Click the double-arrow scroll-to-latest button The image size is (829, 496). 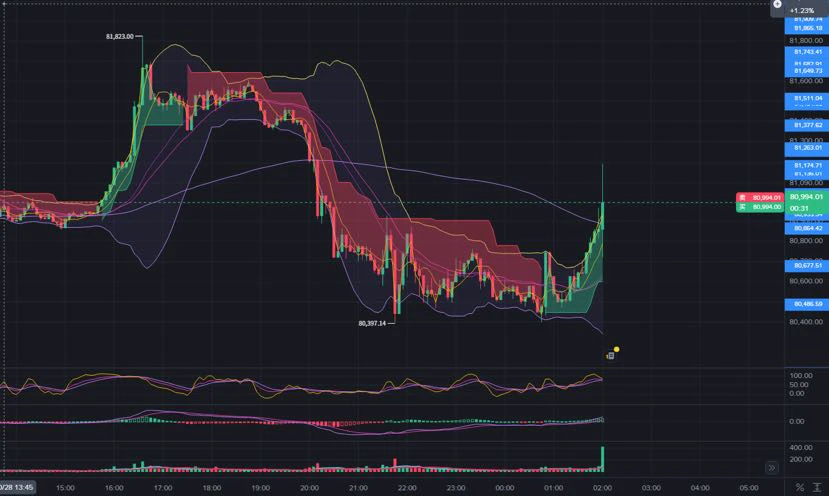[x=772, y=467]
